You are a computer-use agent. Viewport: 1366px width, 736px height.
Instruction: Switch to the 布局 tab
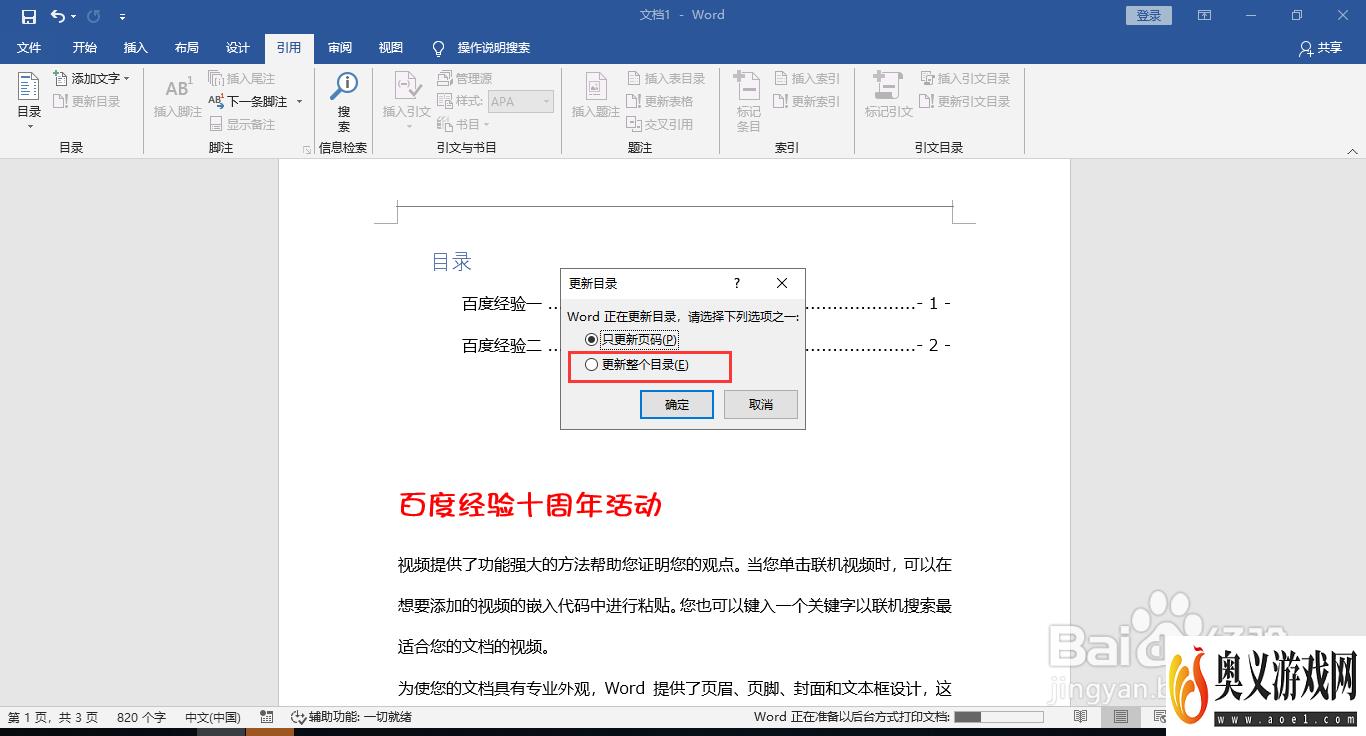click(186, 47)
